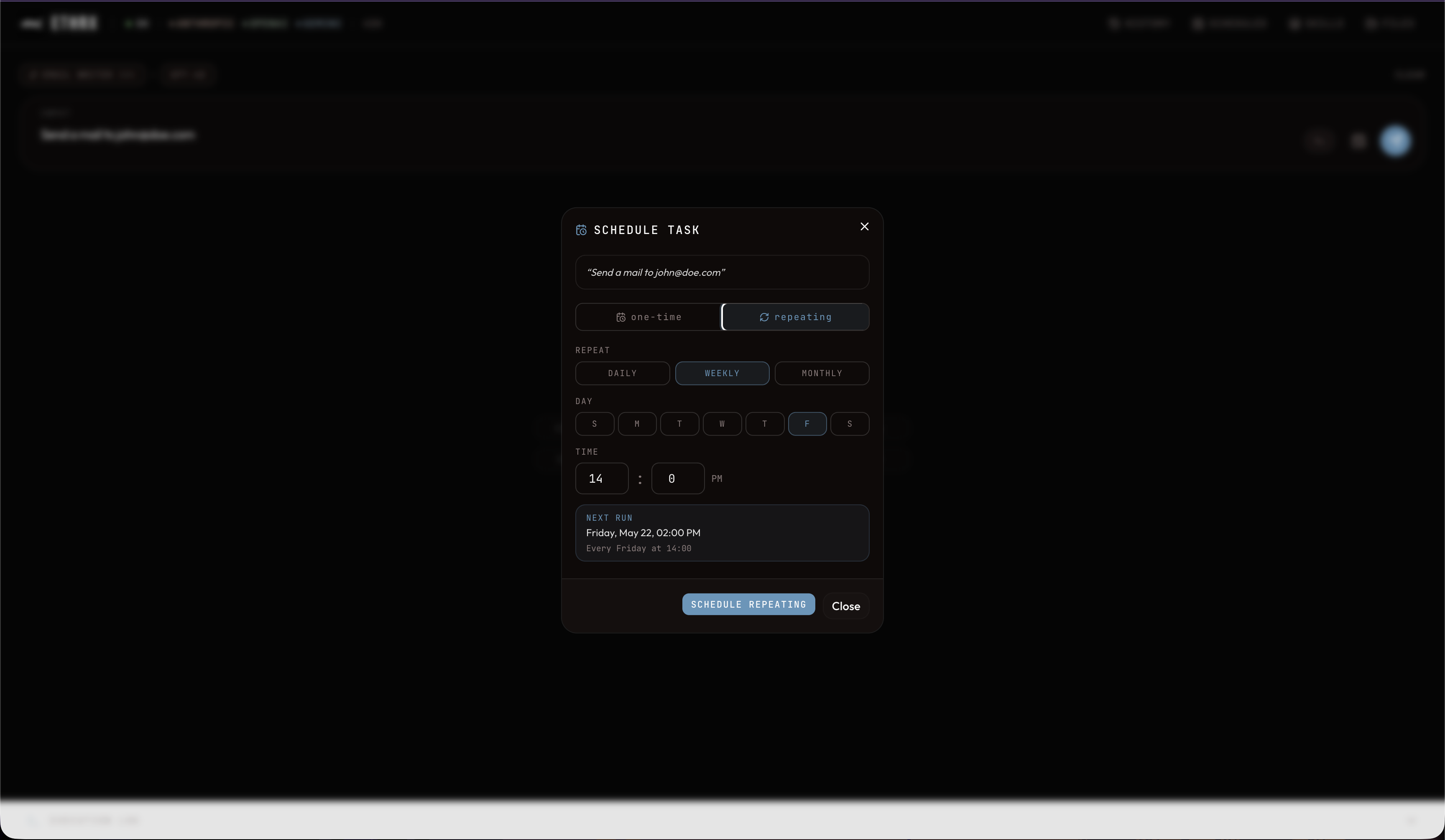Choose the Monthly repeat option

click(822, 373)
